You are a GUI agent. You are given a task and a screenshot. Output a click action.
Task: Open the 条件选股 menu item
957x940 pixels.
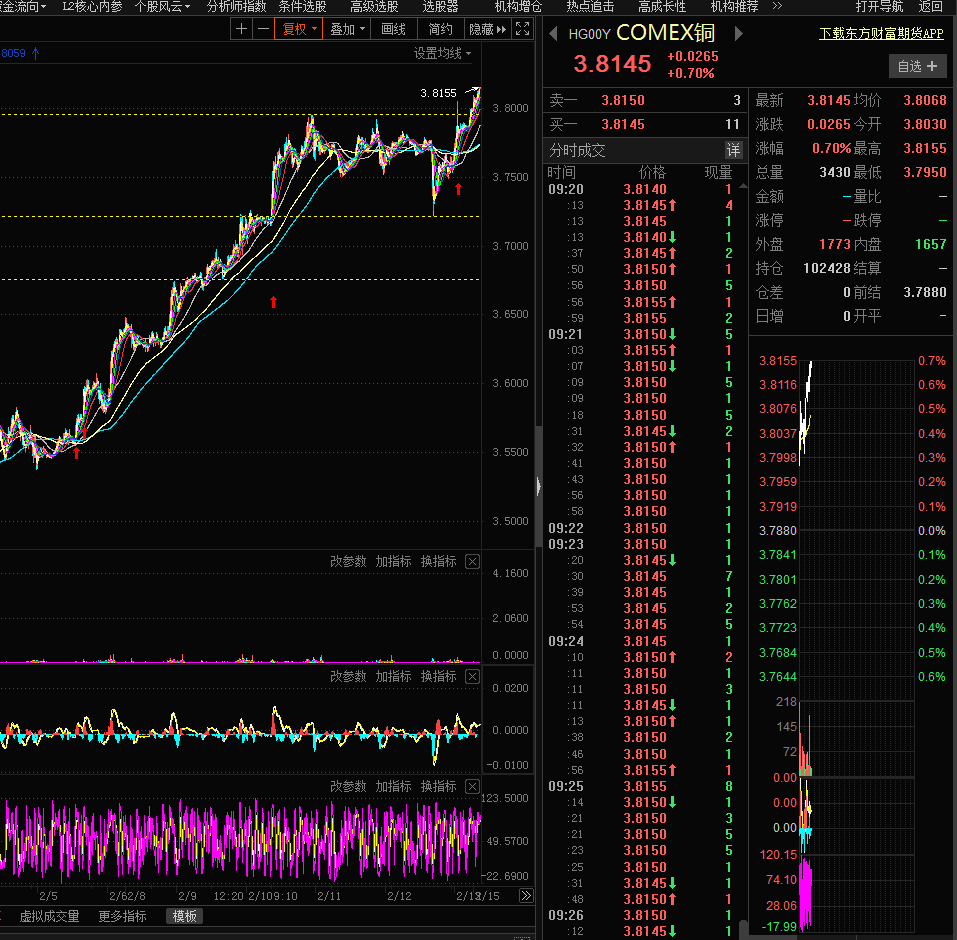302,6
